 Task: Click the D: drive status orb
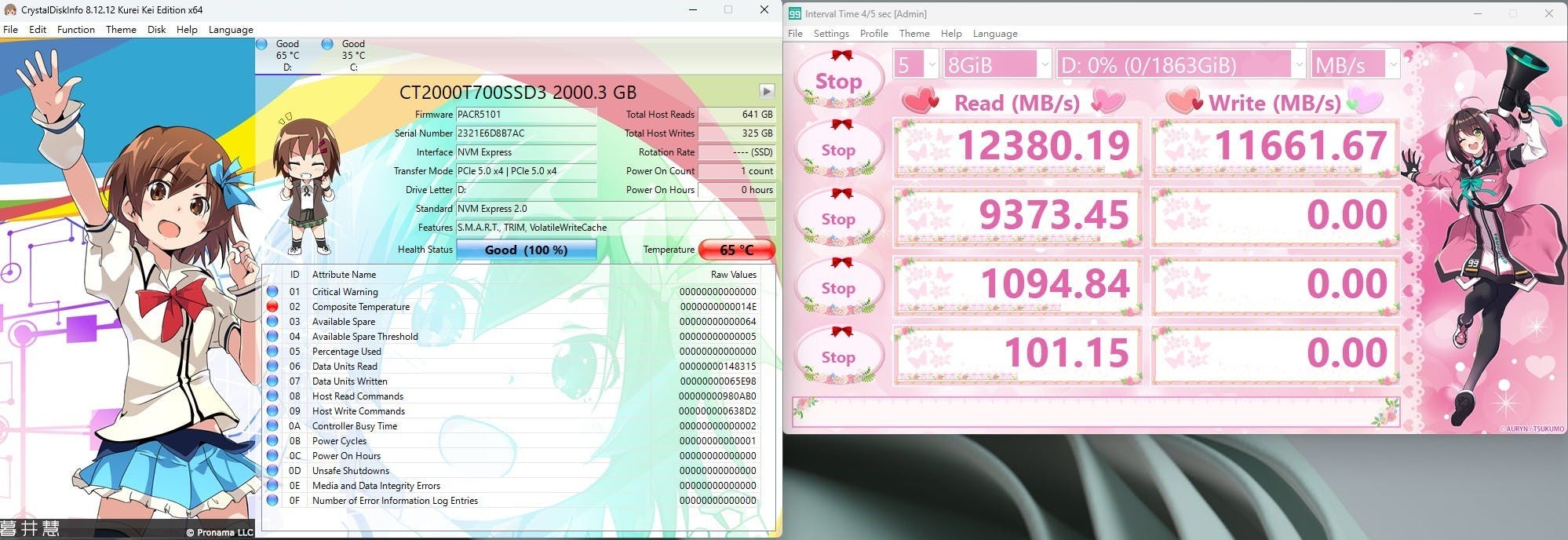click(x=262, y=45)
